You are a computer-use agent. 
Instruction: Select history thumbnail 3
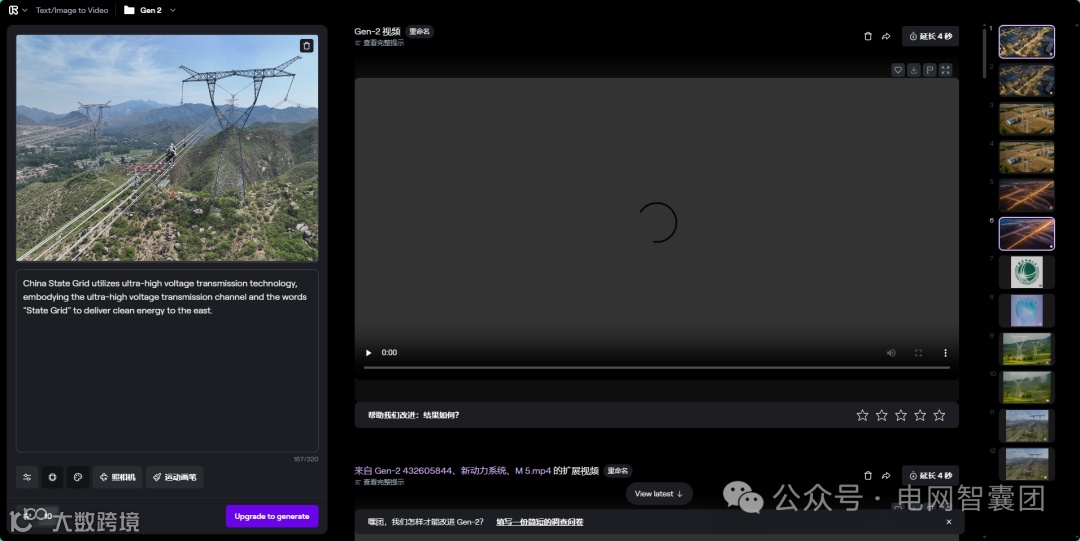point(1026,119)
